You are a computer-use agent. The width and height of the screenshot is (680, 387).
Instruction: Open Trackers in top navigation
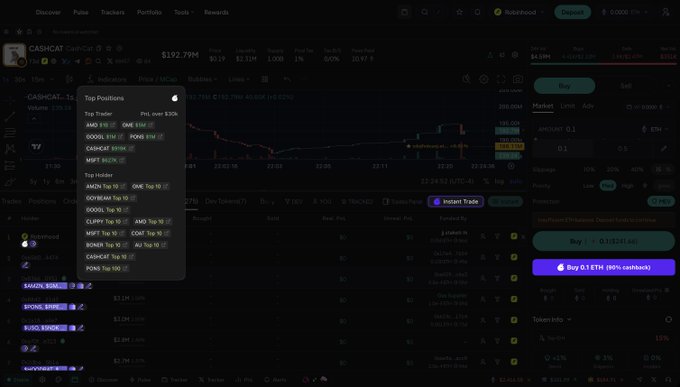pos(113,12)
